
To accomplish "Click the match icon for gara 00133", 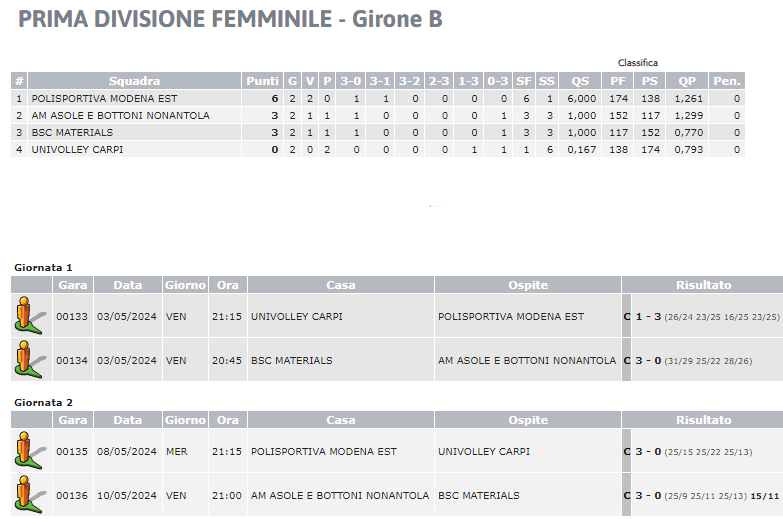I will pyautogui.click(x=30, y=316).
